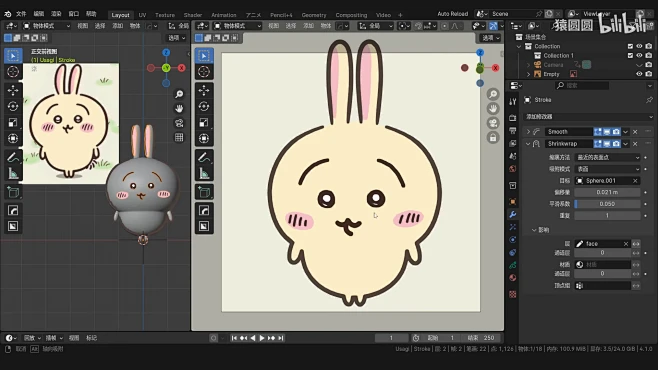Image resolution: width=658 pixels, height=370 pixels.
Task: Select the Add Cube tool in right viewport
Action: 204,192
